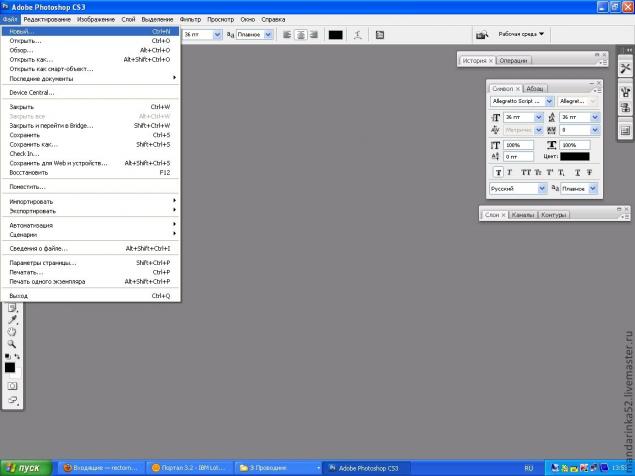The width and height of the screenshot is (635, 476).
Task: Open Brushes icon in collapsed dock
Action: click(625, 92)
